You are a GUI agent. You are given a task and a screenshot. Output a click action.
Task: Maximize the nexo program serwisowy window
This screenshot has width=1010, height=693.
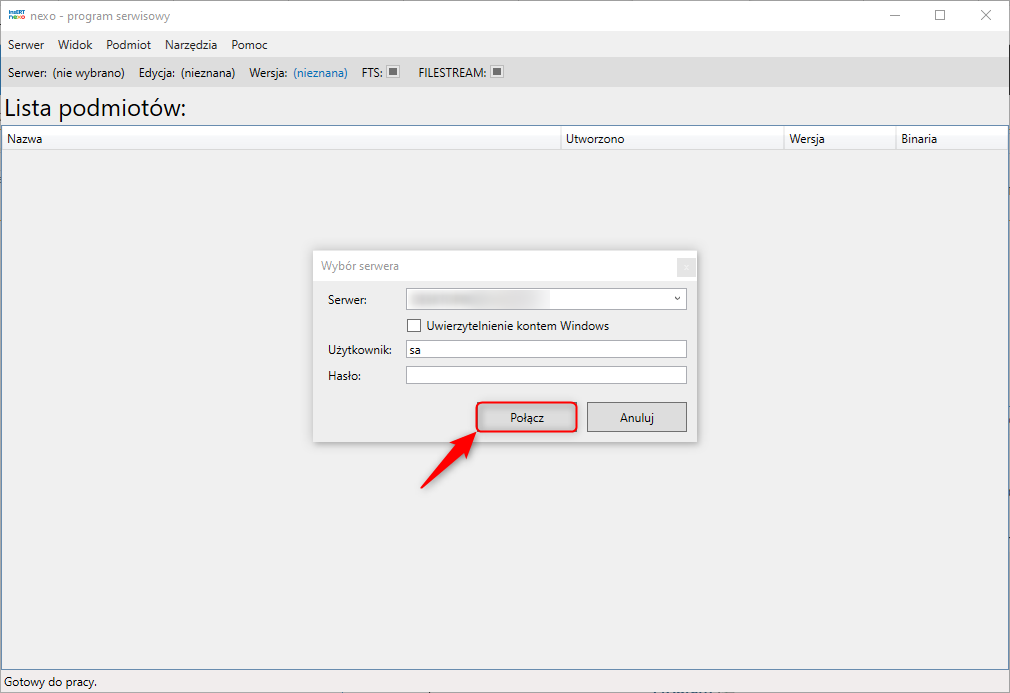[940, 15]
